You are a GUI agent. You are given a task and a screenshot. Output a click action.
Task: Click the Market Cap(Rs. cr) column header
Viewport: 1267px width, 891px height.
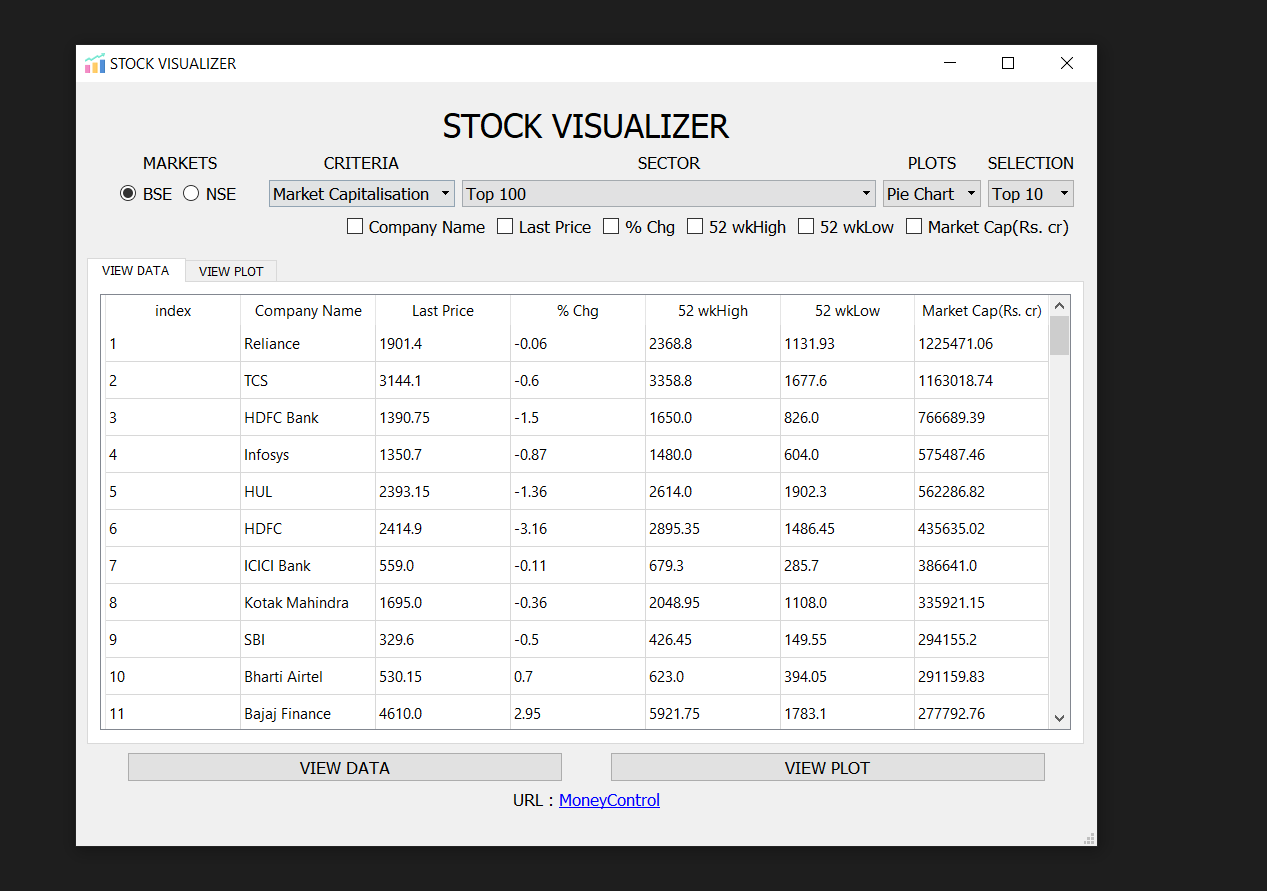(982, 311)
